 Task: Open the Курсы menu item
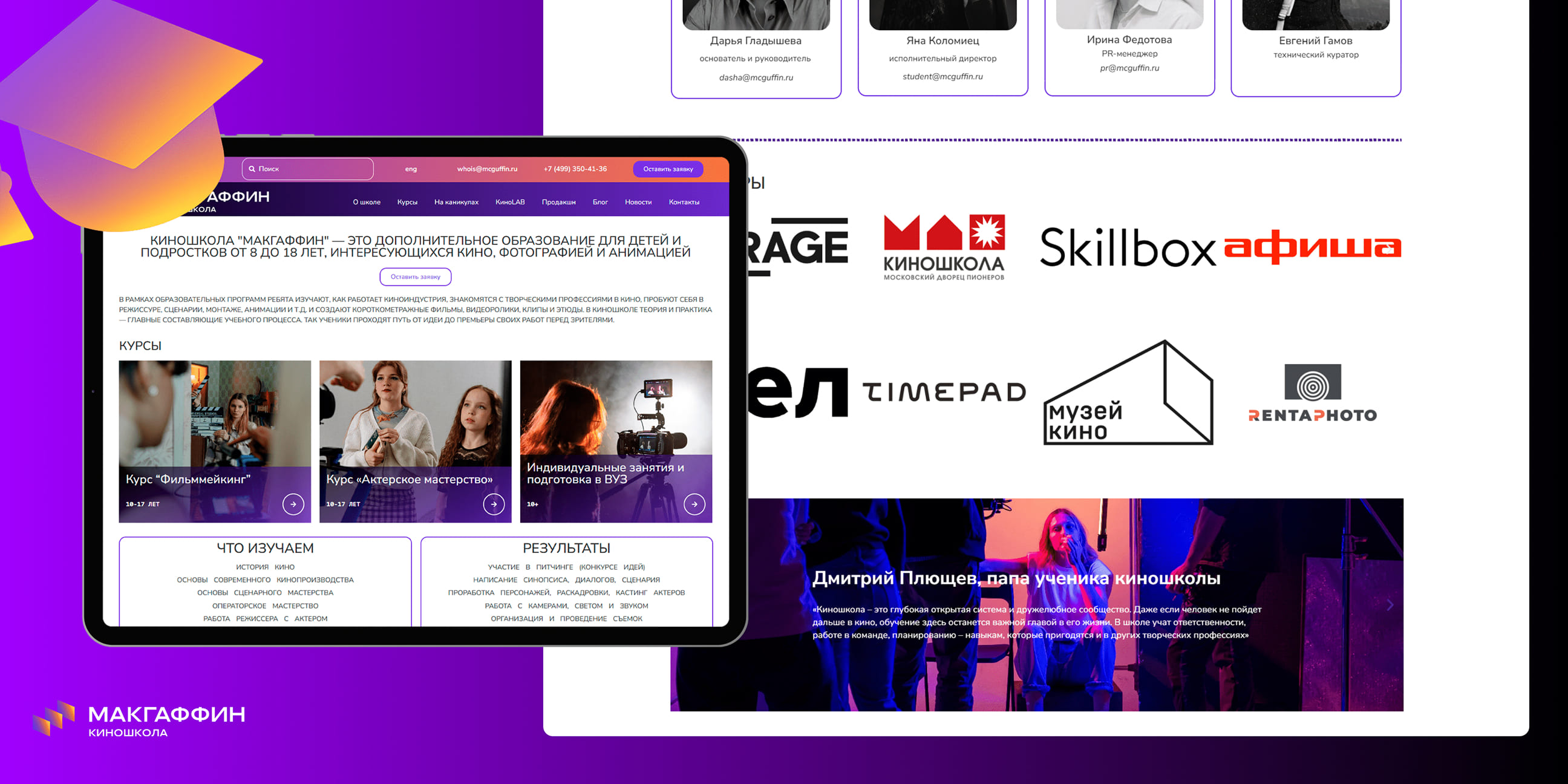(407, 202)
